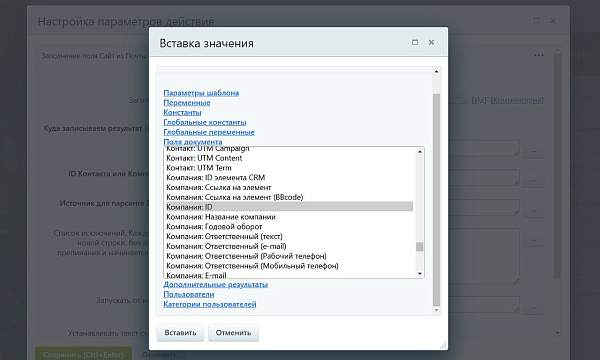Open the Глобальные константы section

click(x=205, y=122)
